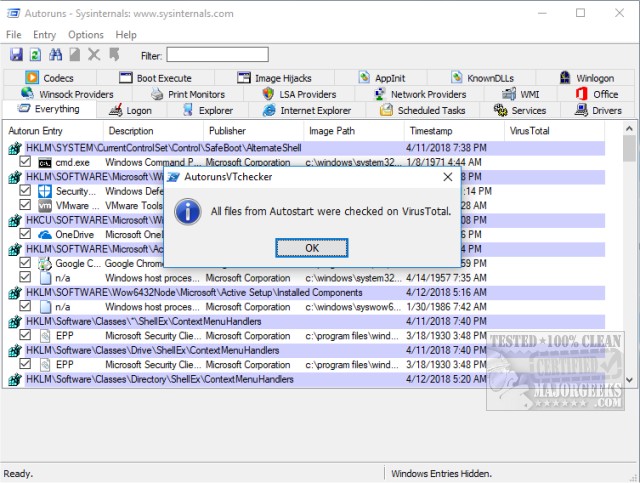Screen dimensions: 640x483
Task: Open the Help menu
Action: (126, 35)
